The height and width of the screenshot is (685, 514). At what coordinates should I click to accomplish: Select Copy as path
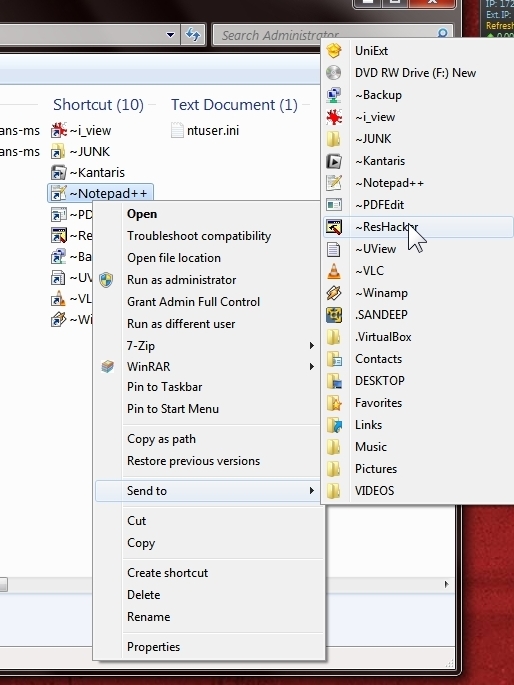(x=161, y=439)
